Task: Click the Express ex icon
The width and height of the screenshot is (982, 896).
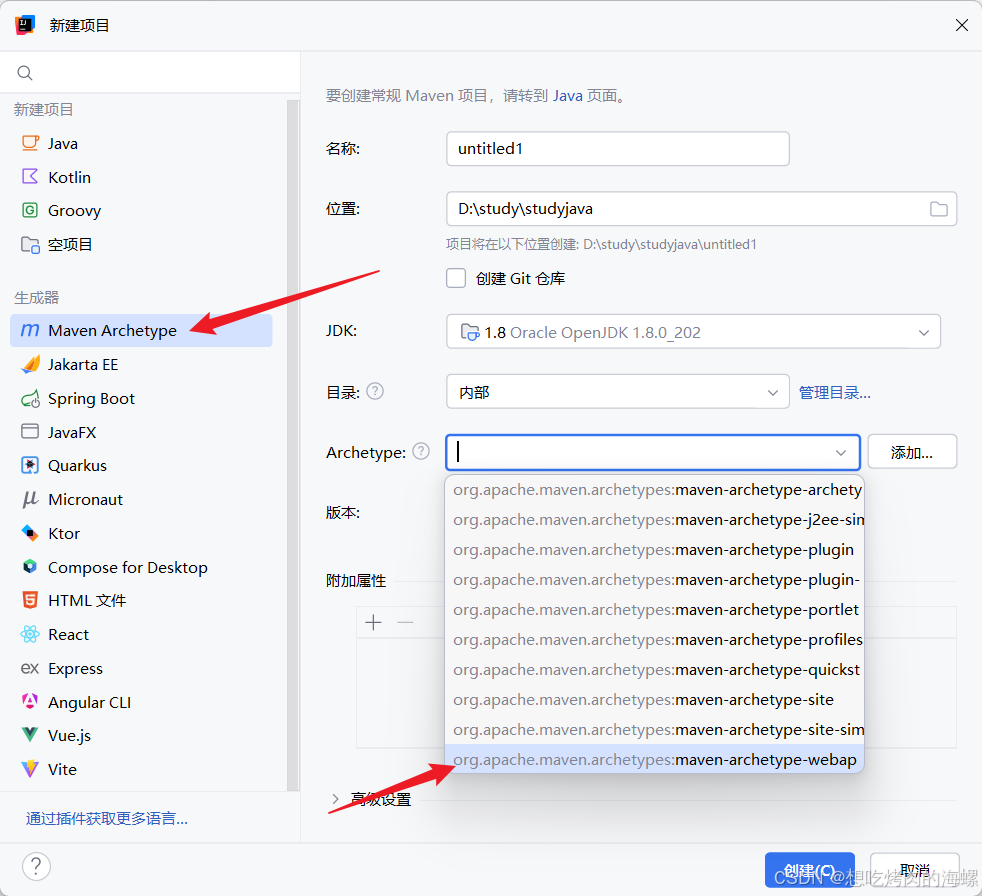Action: click(x=30, y=669)
